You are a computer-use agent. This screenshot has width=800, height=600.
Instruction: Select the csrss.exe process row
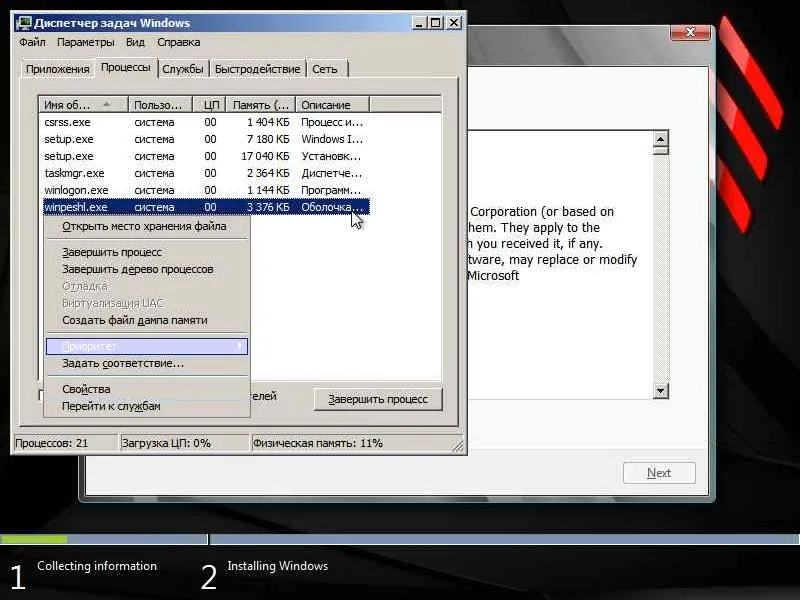204,122
